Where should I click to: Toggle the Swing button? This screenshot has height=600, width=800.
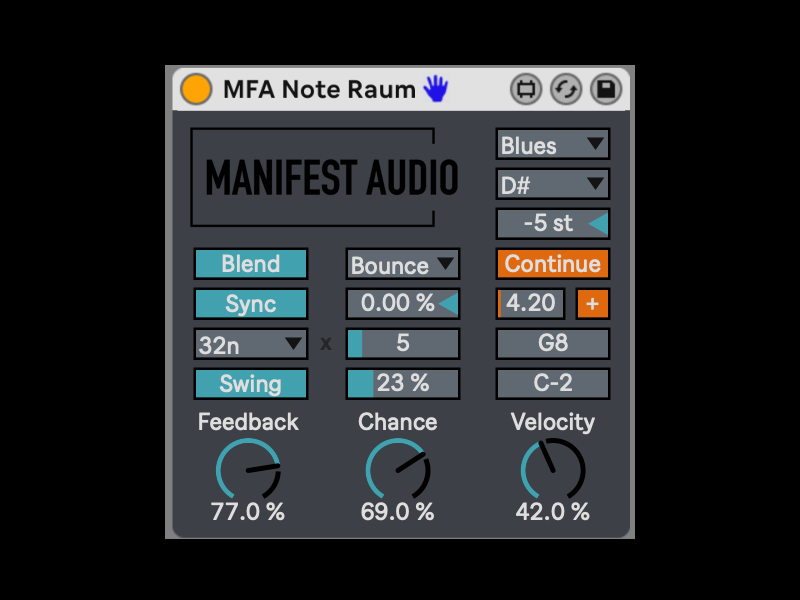pyautogui.click(x=250, y=384)
